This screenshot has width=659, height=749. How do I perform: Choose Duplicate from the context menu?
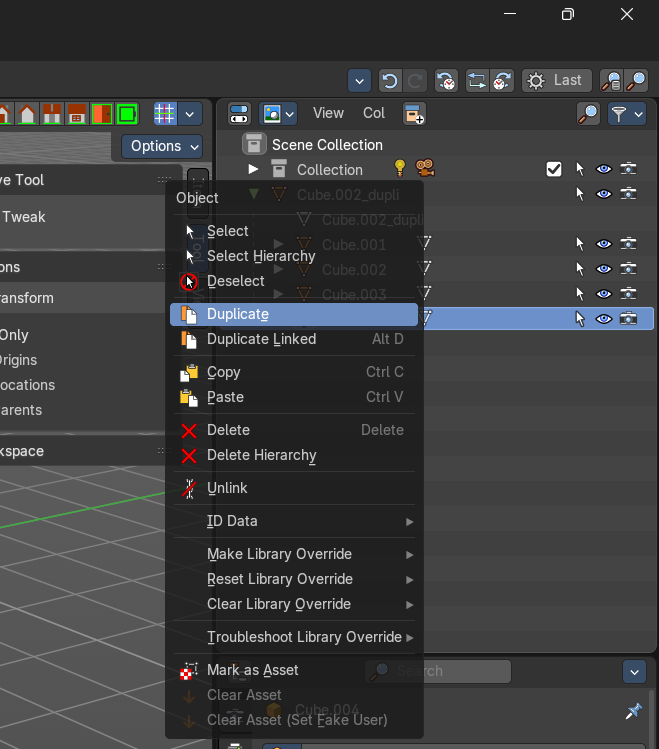(x=294, y=314)
